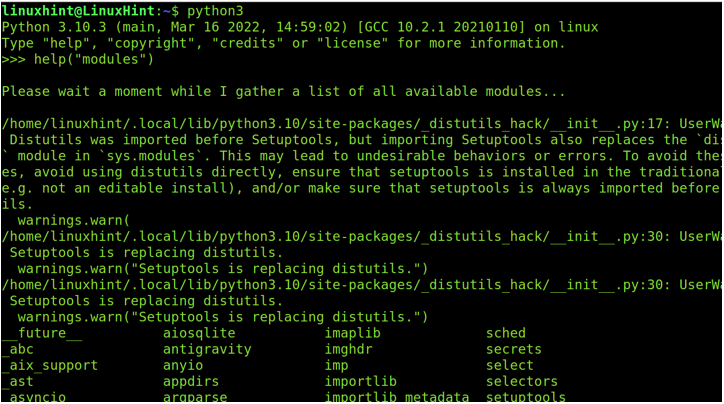Click the anyio module name
Viewport: 724px width, 404px height.
coord(183,366)
